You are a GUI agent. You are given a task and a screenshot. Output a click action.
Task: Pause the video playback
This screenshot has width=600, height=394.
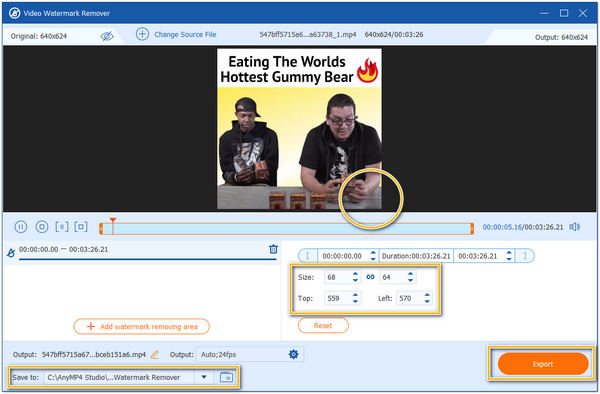click(21, 227)
